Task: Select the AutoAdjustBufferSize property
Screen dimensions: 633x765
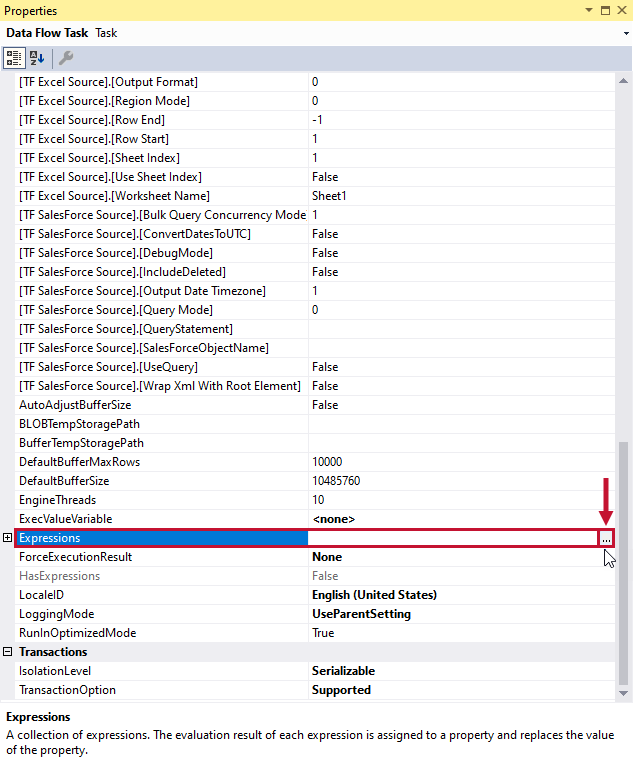Action: [75, 405]
